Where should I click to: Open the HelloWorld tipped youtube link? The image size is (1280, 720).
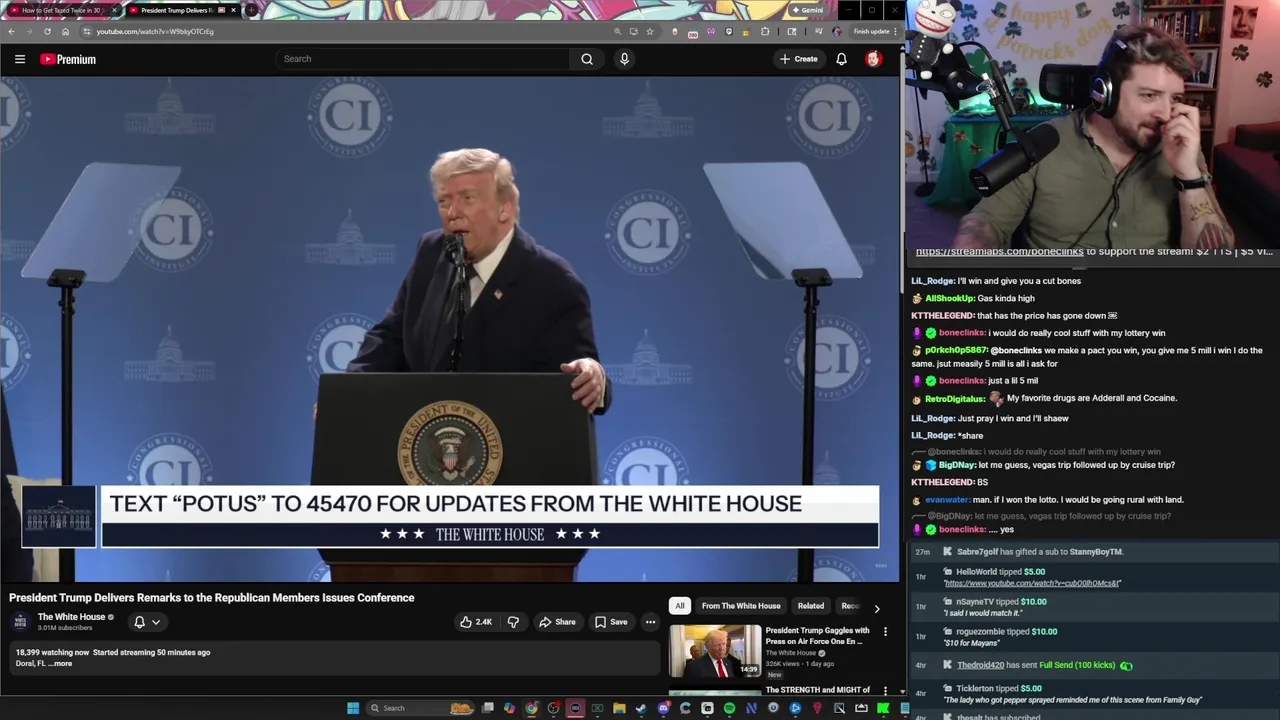click(1032, 583)
